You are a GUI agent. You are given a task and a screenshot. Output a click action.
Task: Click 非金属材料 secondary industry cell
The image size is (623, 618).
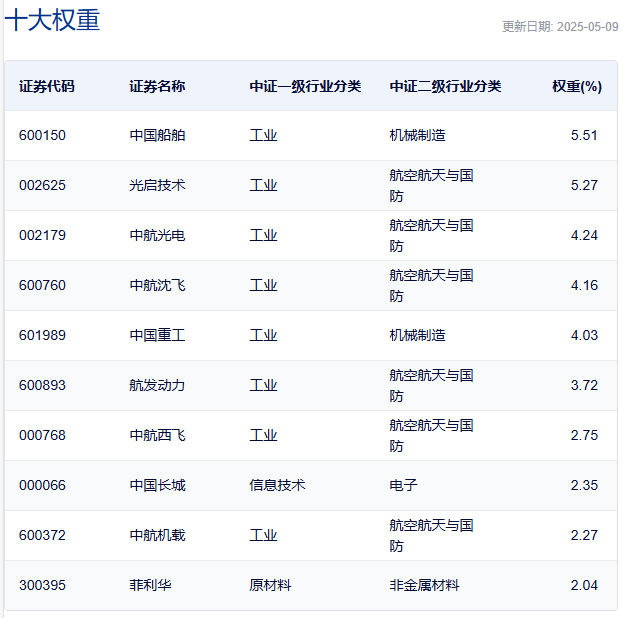(x=425, y=585)
